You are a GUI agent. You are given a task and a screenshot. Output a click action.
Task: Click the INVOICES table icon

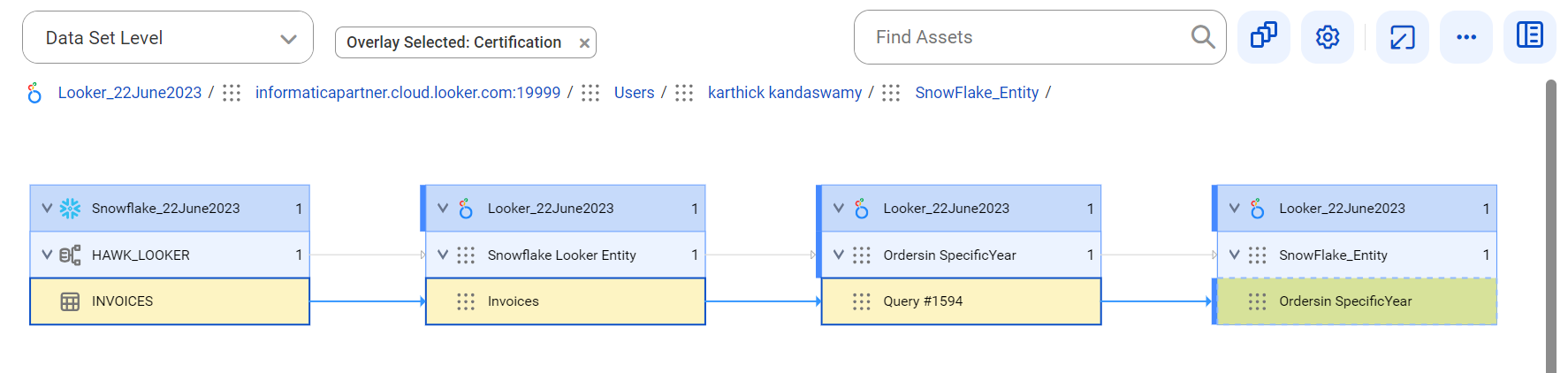(70, 301)
